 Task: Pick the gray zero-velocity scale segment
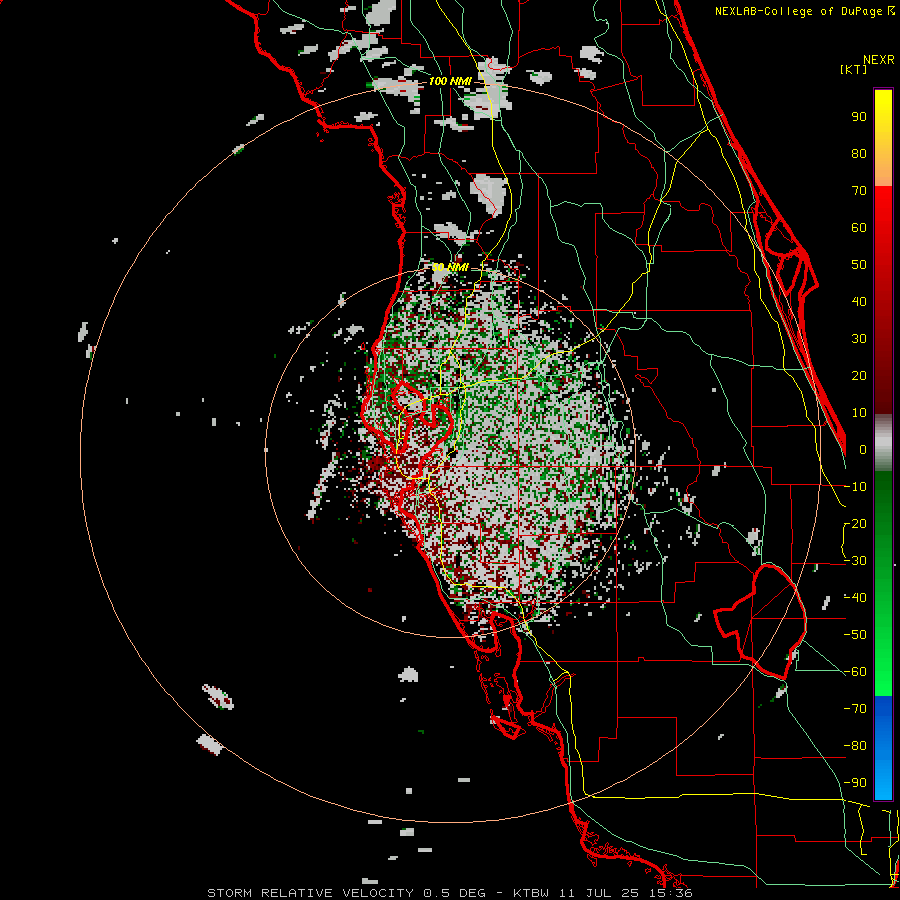883,443
